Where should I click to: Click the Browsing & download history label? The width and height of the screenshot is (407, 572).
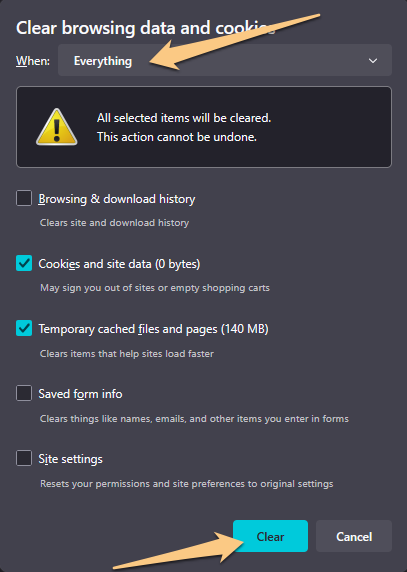coord(117,199)
